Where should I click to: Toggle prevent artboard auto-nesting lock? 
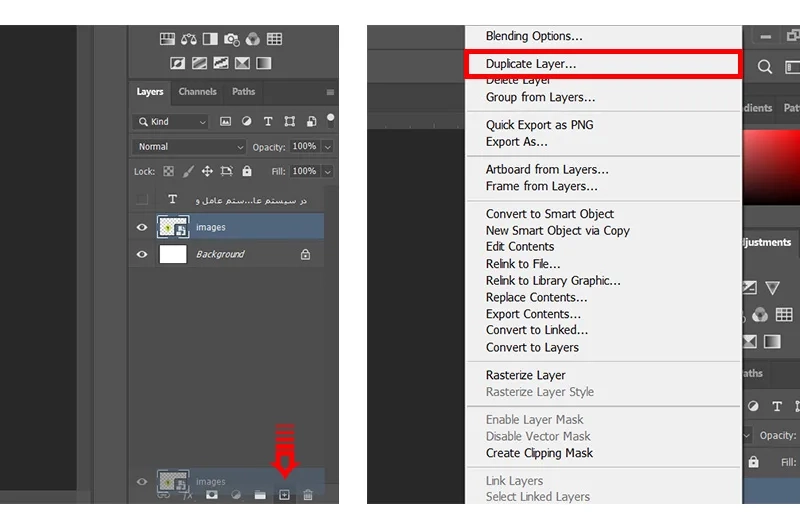click(x=227, y=171)
